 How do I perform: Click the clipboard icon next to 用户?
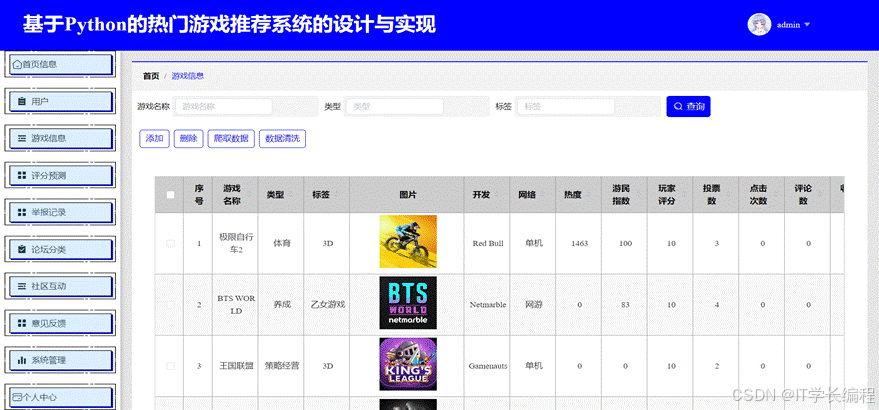(22, 102)
